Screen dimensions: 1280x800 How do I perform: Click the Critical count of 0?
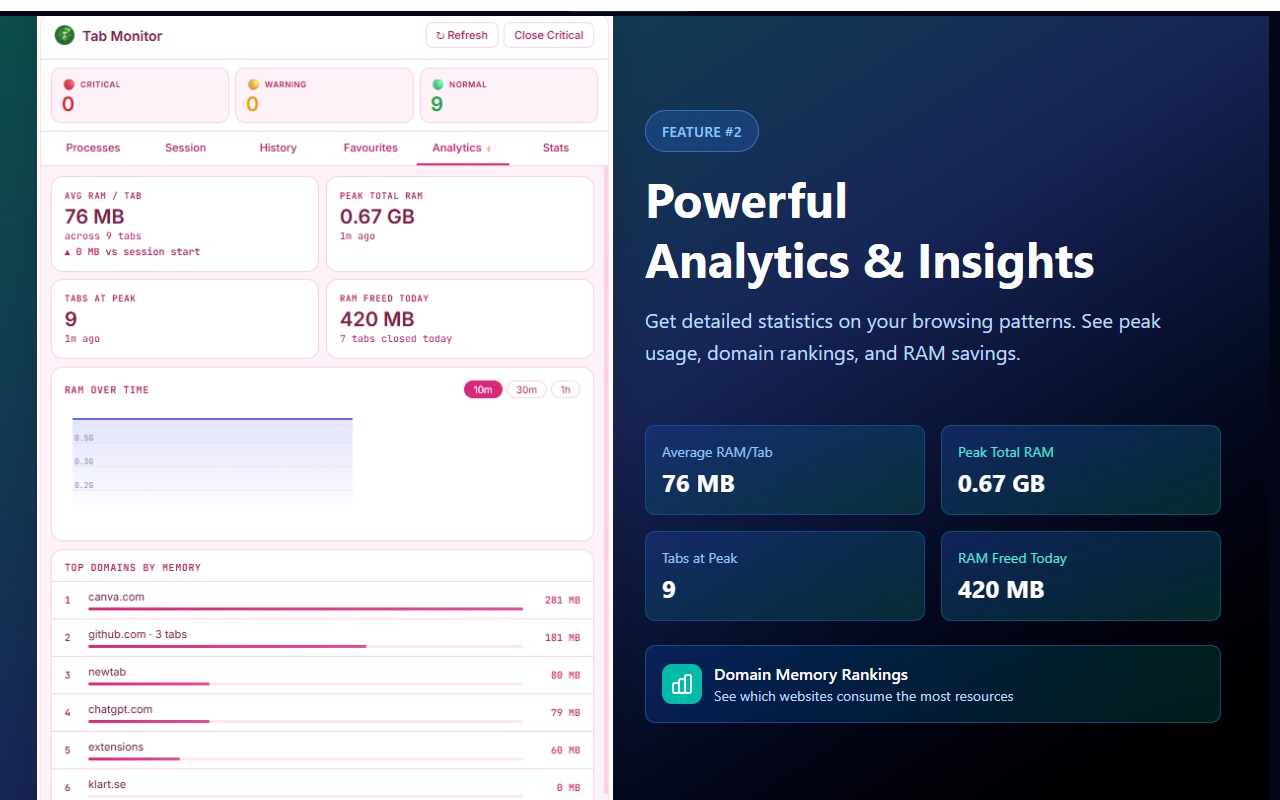coord(68,104)
